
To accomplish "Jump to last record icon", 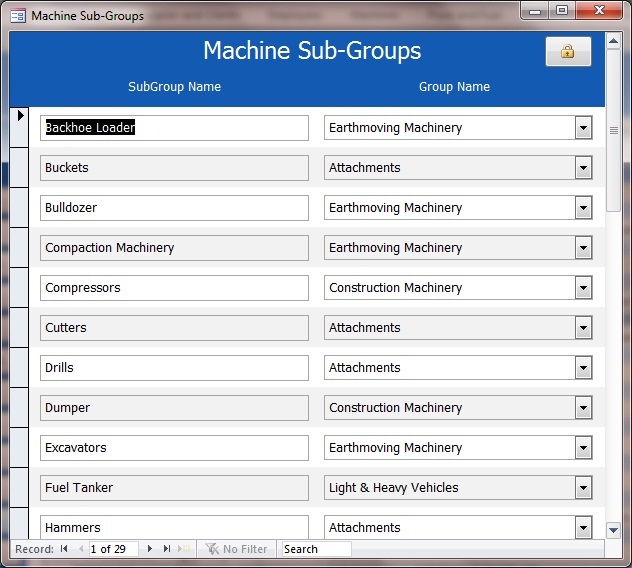I will click(166, 549).
